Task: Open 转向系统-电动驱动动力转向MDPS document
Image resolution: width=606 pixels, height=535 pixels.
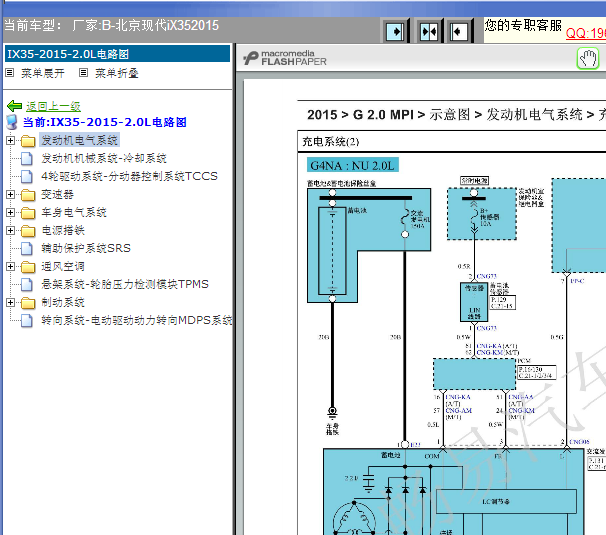Action: coord(137,320)
